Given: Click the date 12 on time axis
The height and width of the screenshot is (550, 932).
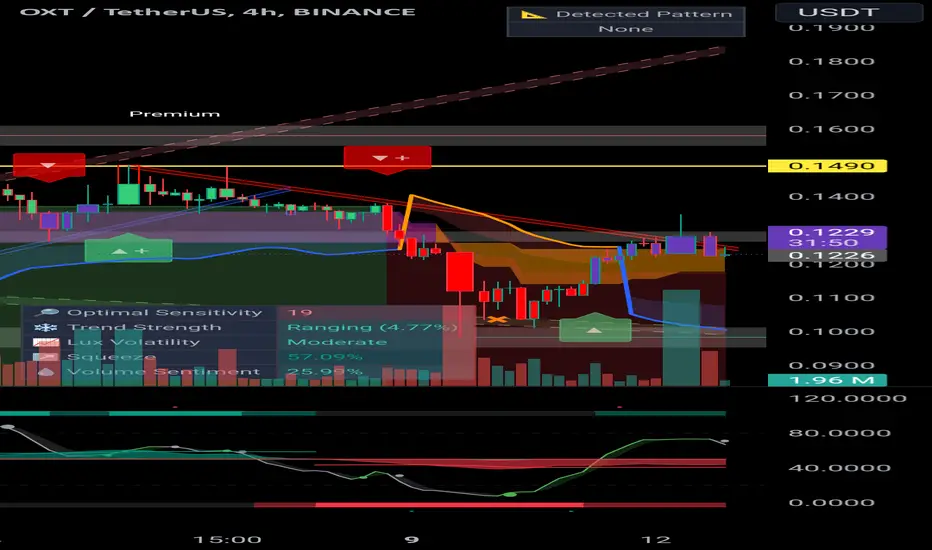Looking at the screenshot, I should pos(656,540).
